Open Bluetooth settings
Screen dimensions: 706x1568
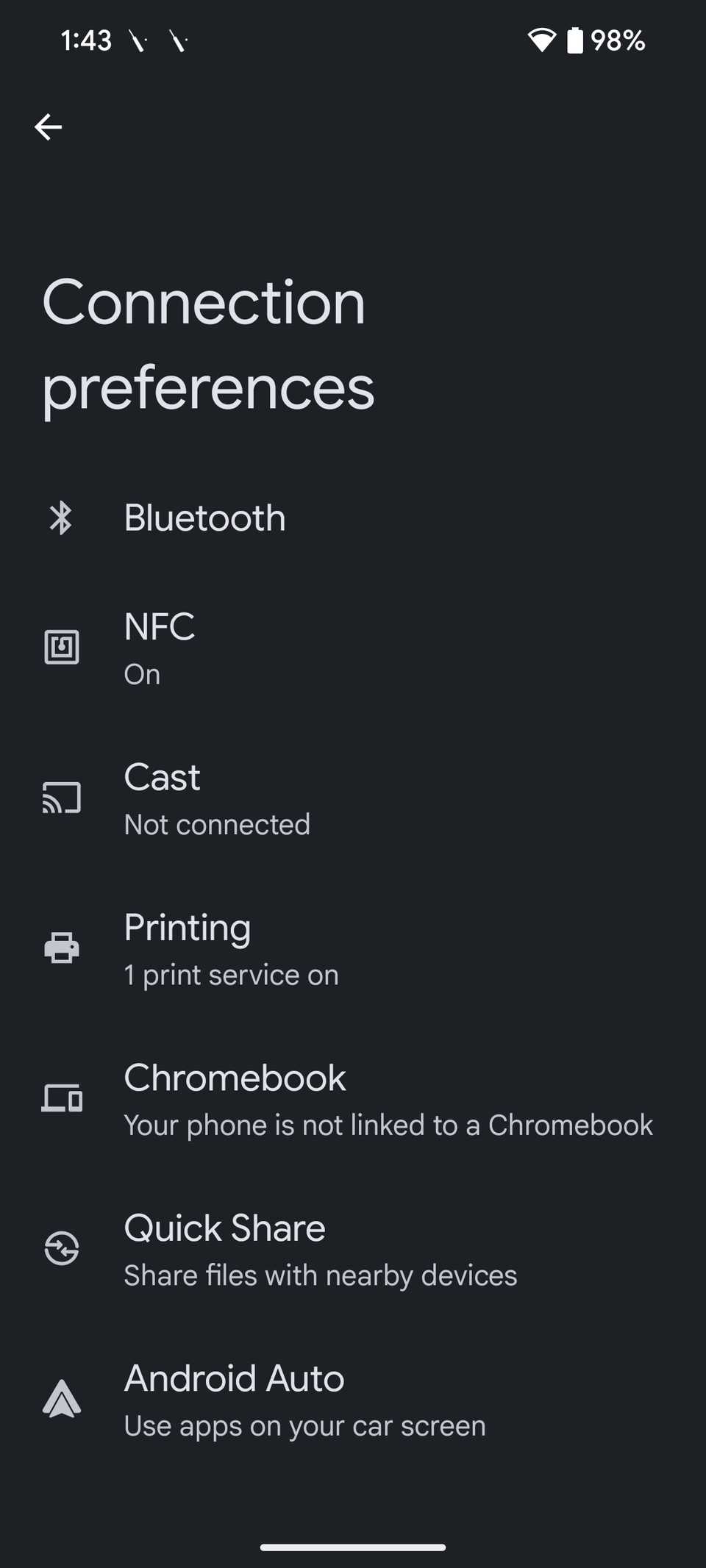[x=205, y=518]
